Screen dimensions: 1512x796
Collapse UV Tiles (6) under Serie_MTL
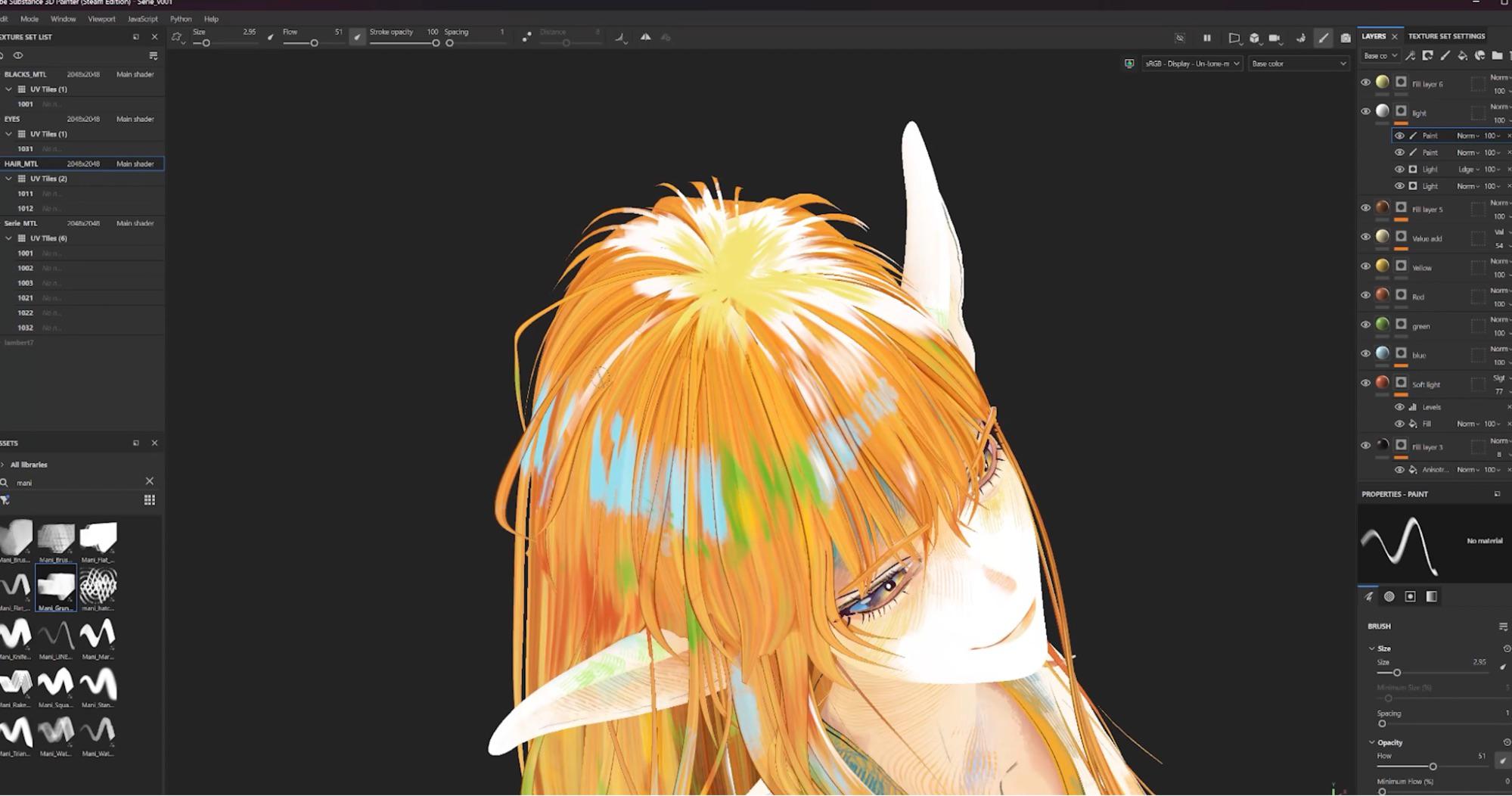point(8,238)
